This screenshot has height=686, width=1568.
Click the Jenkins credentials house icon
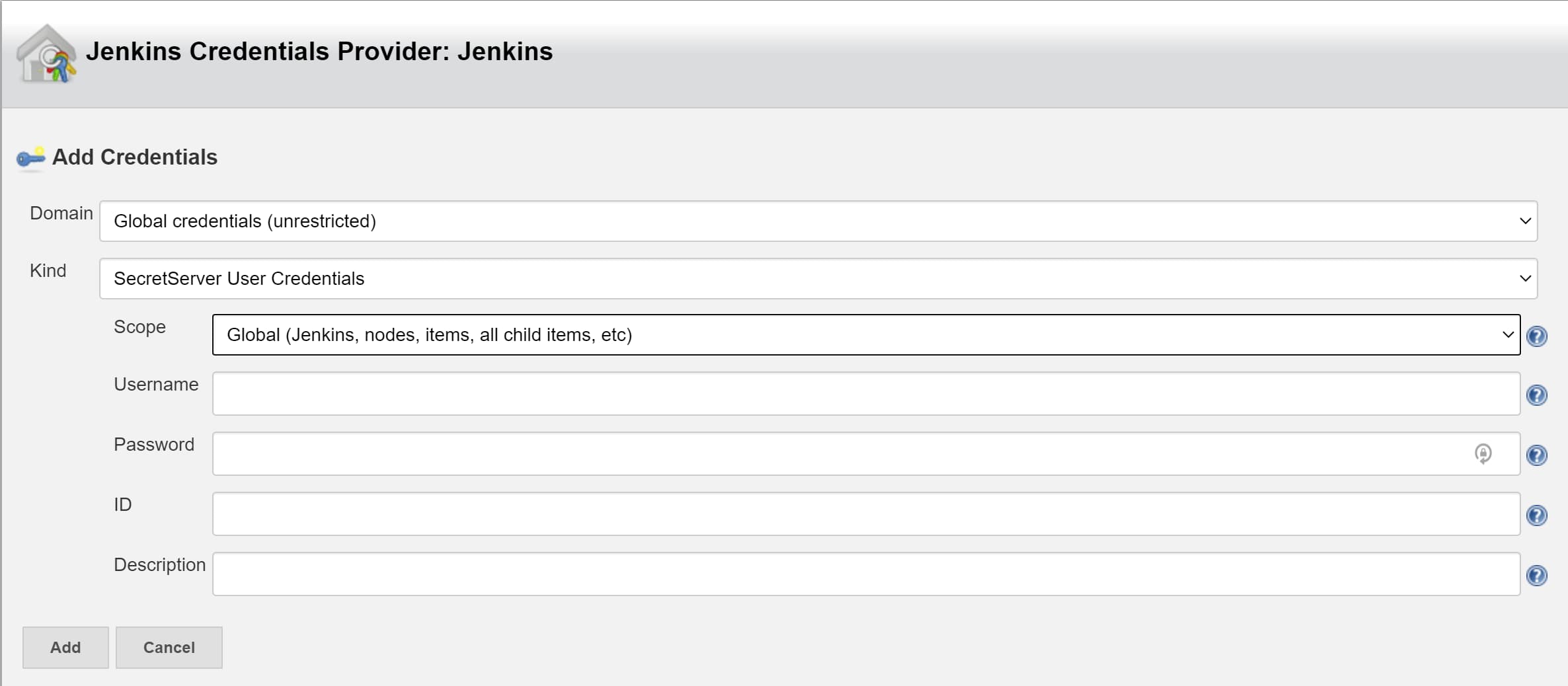tap(46, 54)
